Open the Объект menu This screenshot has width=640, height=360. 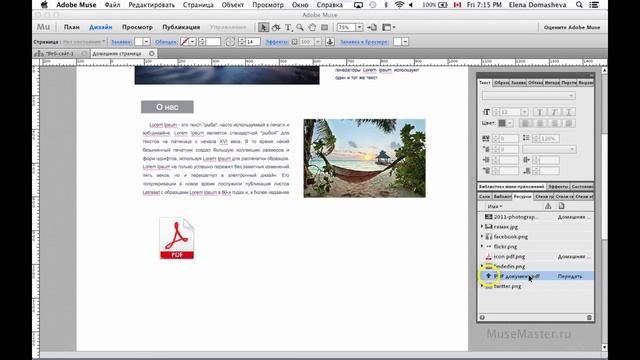[x=233, y=5]
